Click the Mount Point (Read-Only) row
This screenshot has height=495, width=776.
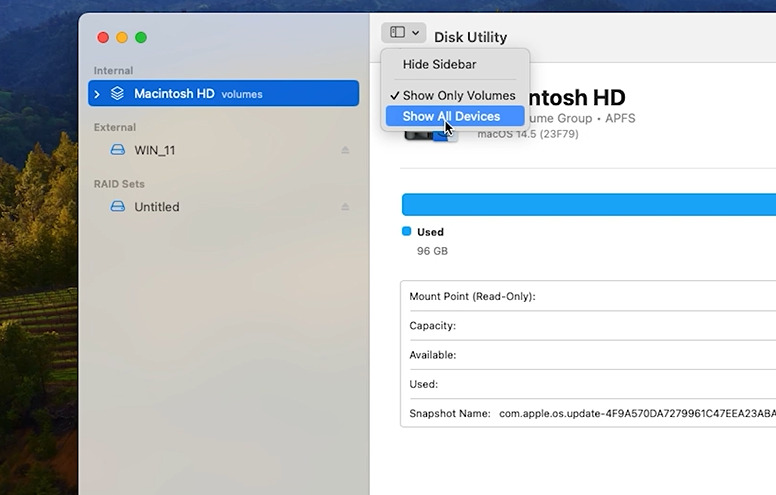pyautogui.click(x=588, y=296)
